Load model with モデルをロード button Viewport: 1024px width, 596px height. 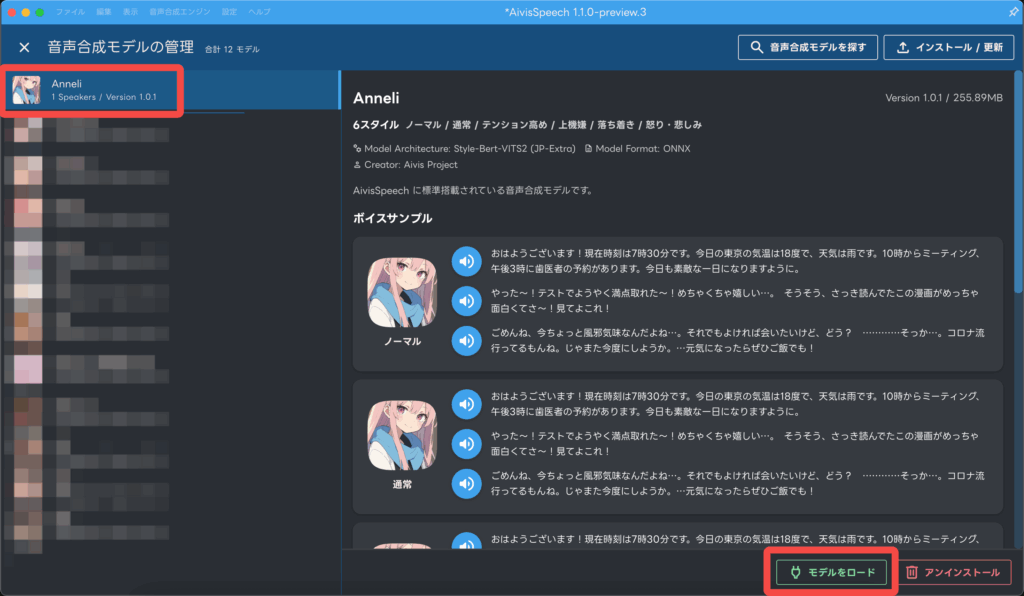831,572
